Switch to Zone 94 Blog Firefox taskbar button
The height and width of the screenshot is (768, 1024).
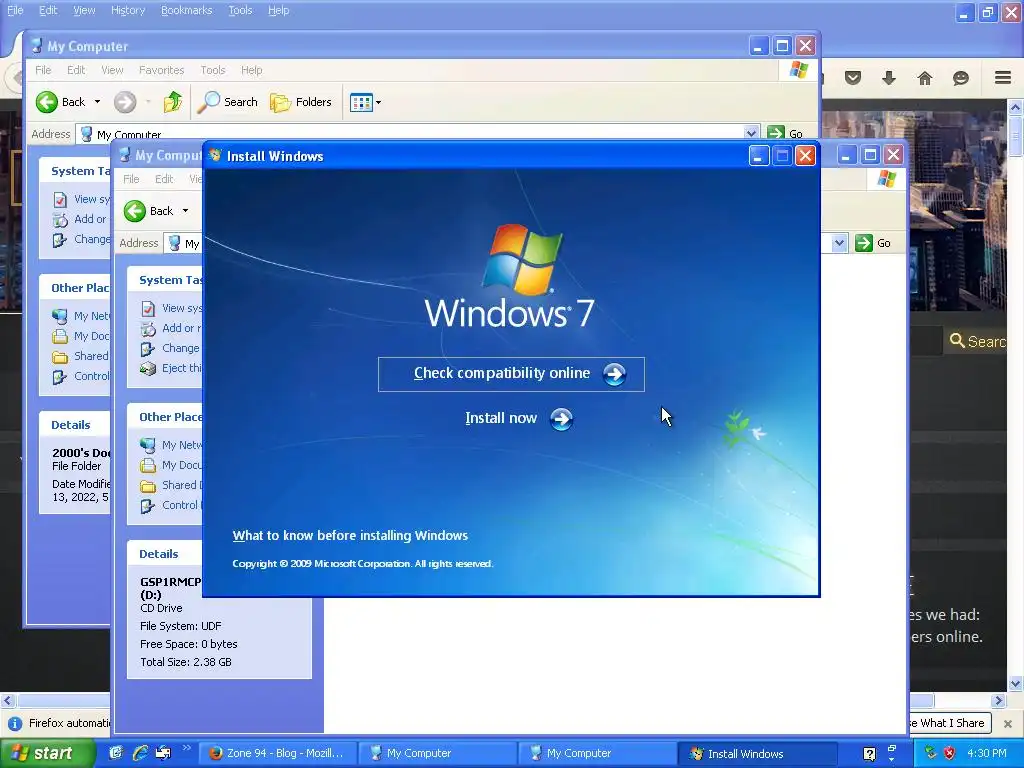click(x=278, y=754)
